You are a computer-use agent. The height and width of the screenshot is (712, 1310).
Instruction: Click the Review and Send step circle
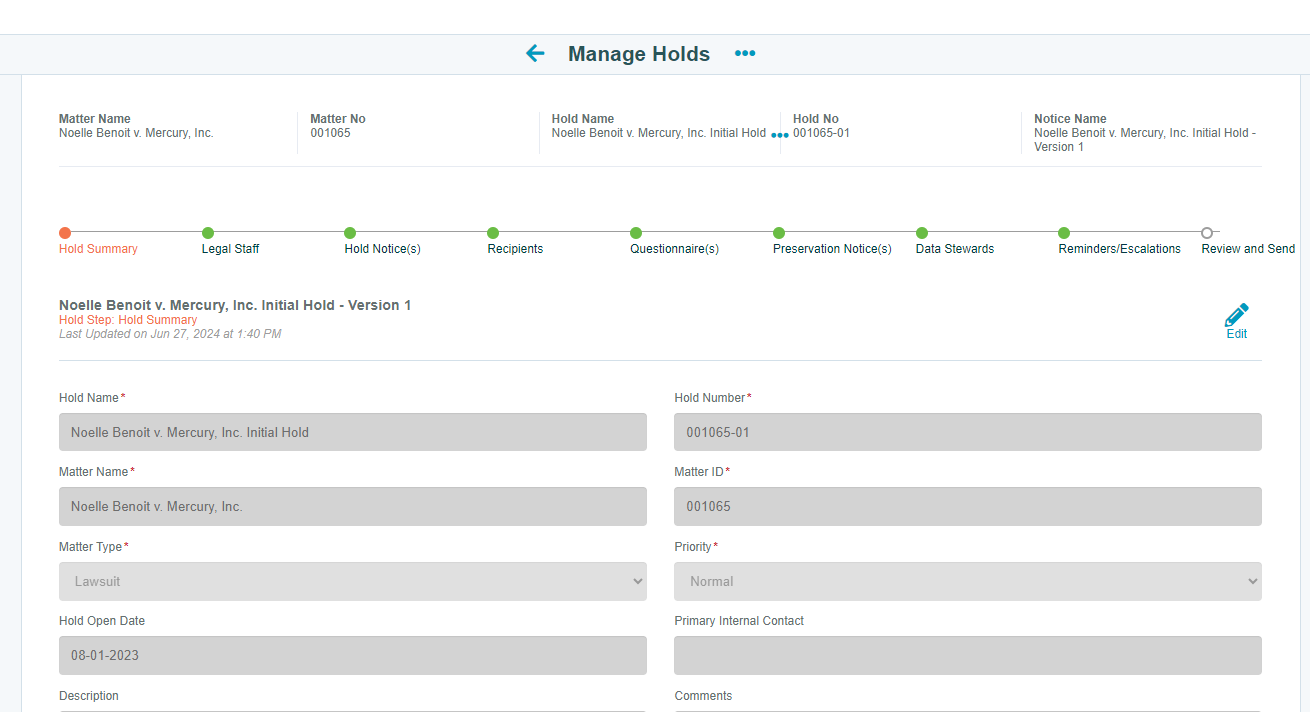(x=1206, y=230)
